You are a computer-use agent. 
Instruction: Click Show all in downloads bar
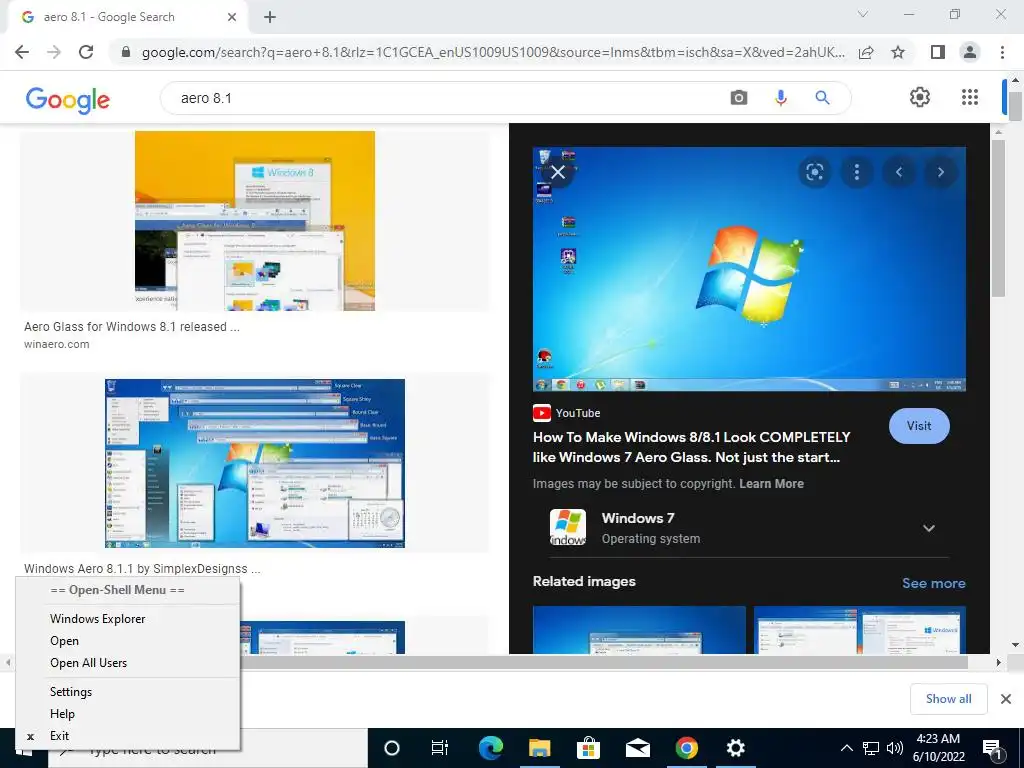coord(948,699)
